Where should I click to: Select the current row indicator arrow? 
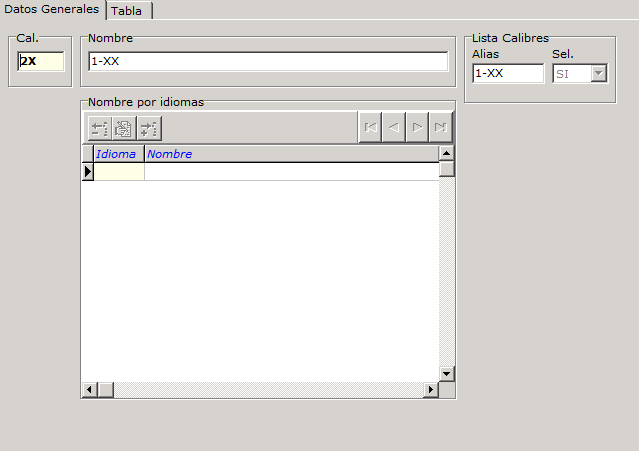(87, 171)
